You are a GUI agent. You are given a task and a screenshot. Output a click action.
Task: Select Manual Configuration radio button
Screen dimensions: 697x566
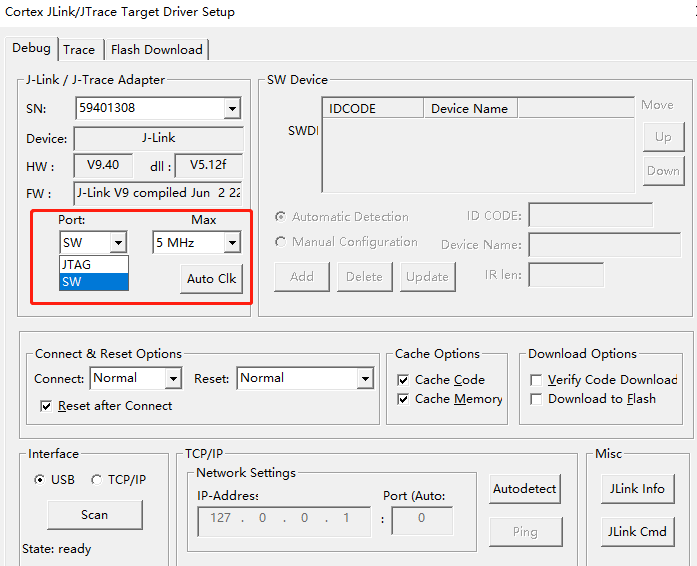[280, 242]
